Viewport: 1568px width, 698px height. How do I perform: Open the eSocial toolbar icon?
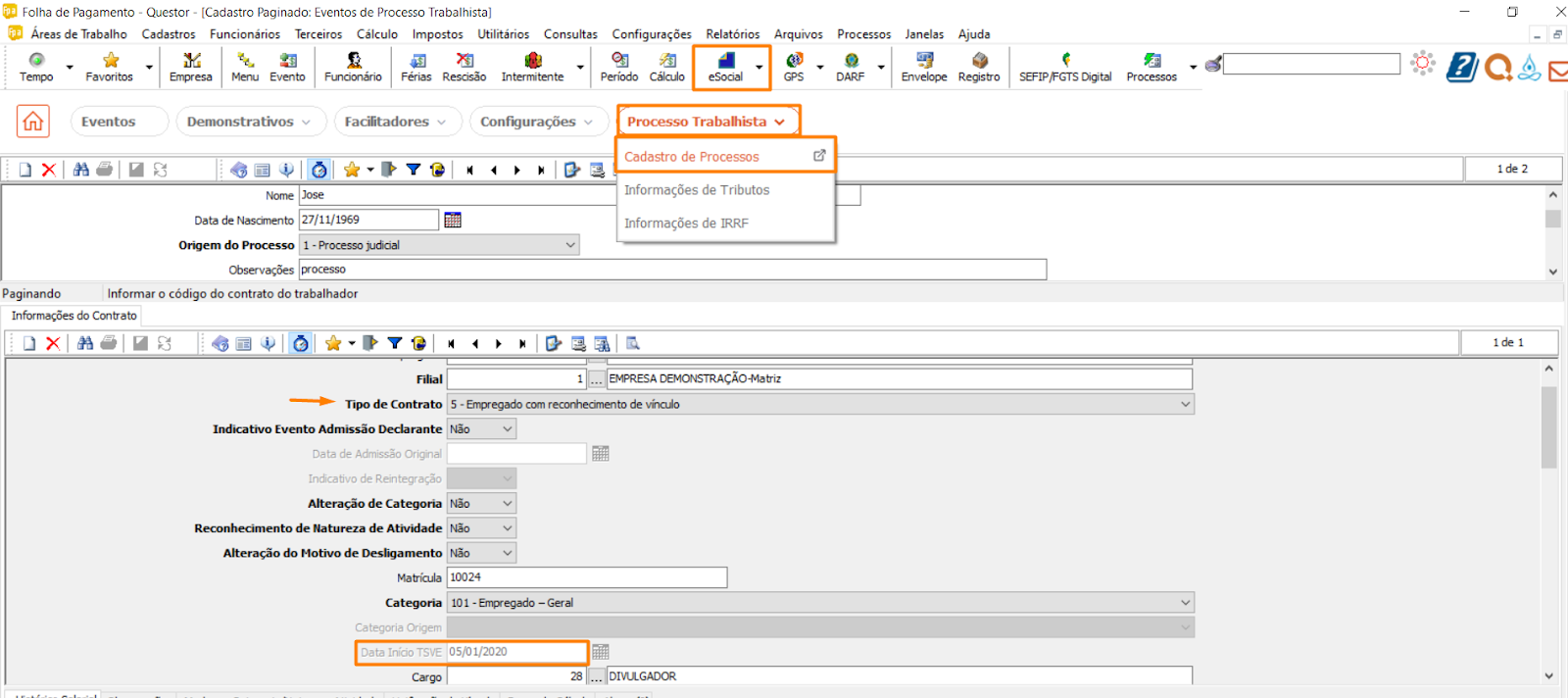click(725, 67)
